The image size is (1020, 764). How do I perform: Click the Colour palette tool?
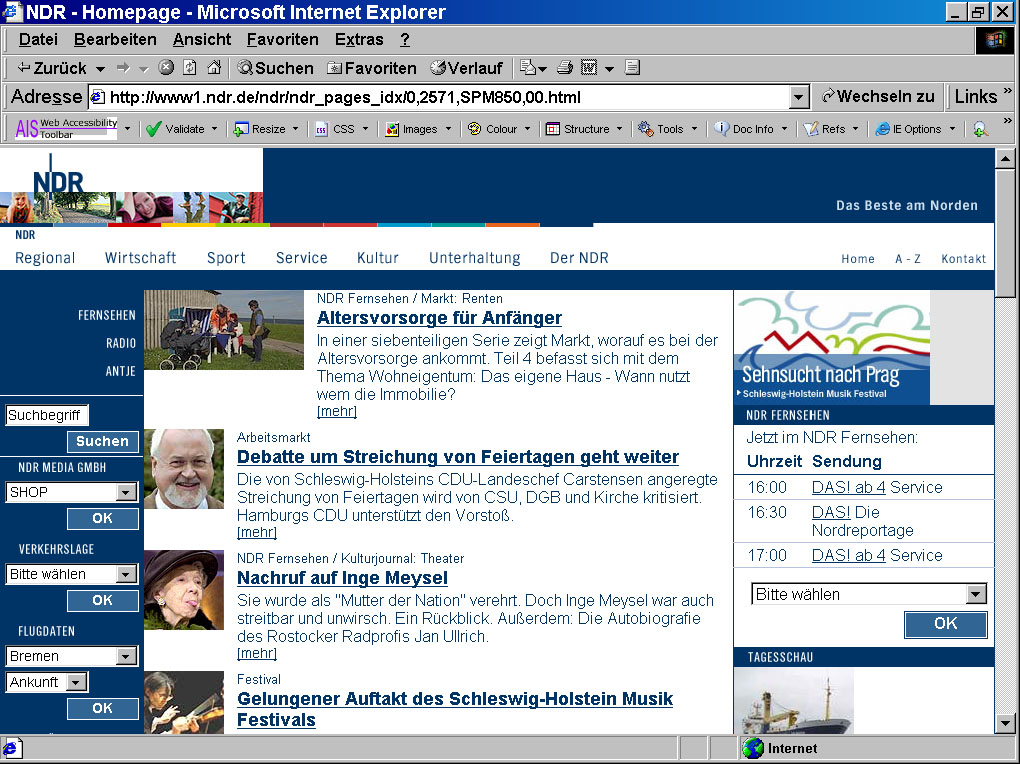[x=493, y=129]
